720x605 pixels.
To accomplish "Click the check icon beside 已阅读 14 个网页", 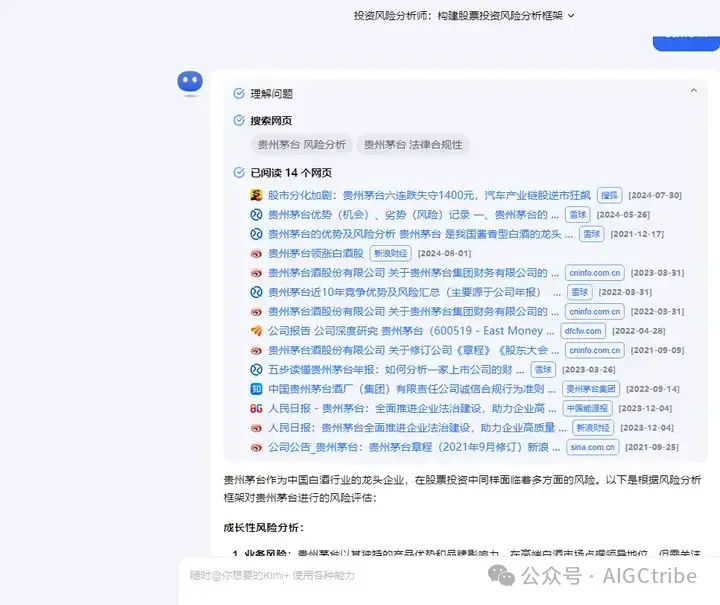I will [239, 173].
